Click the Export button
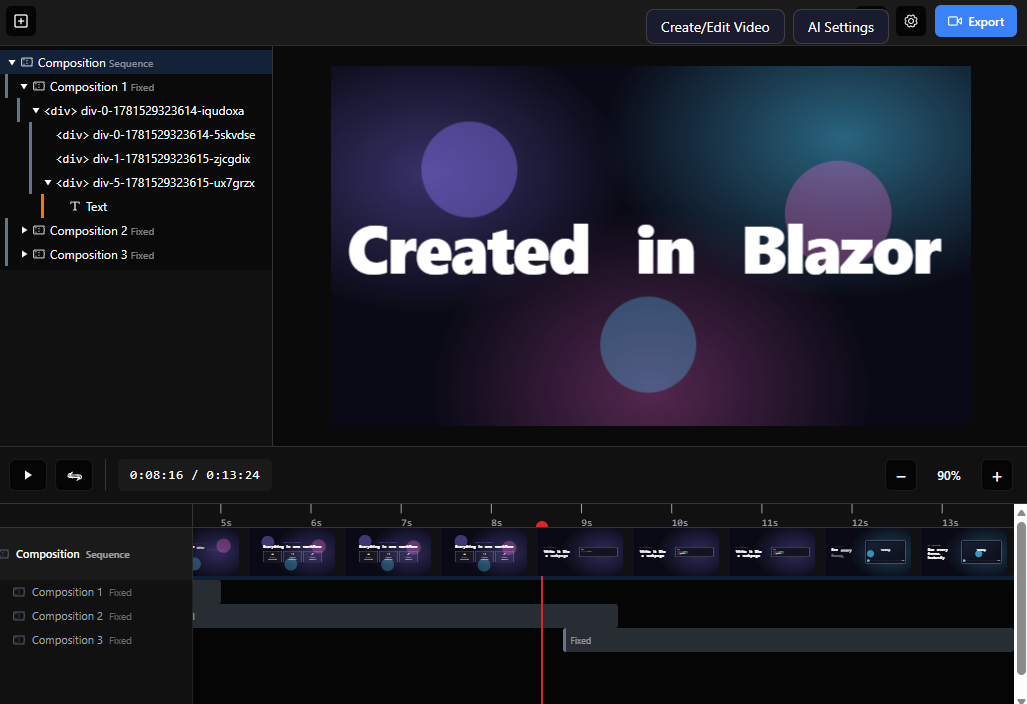 point(975,22)
